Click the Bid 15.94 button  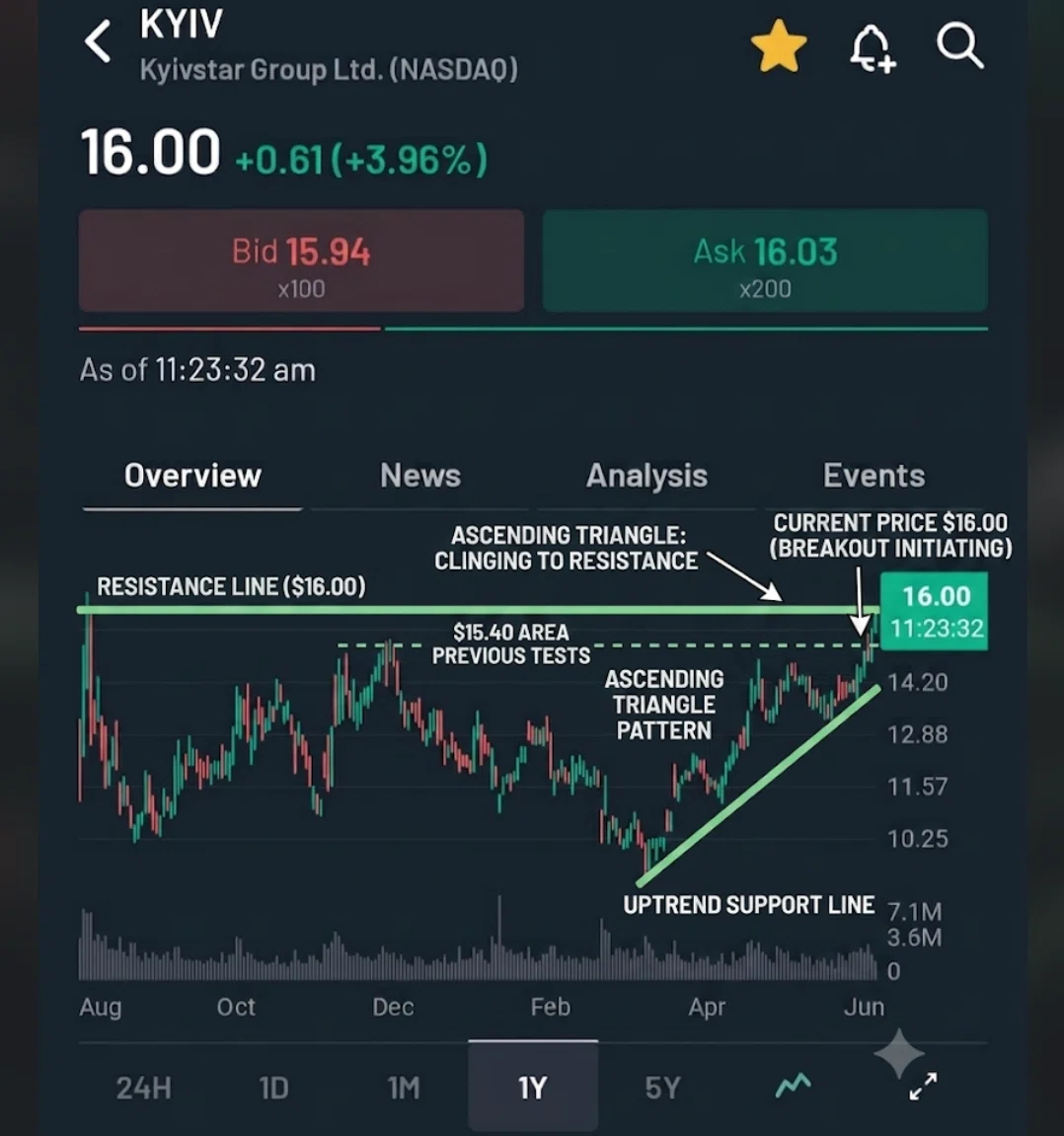(x=301, y=261)
